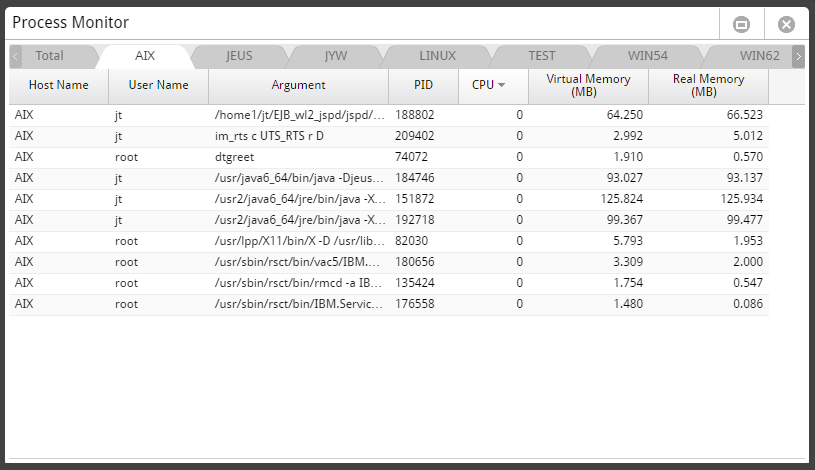Viewport: 815px width, 470px height.
Task: Show more tabs with right arrow
Action: (x=798, y=56)
